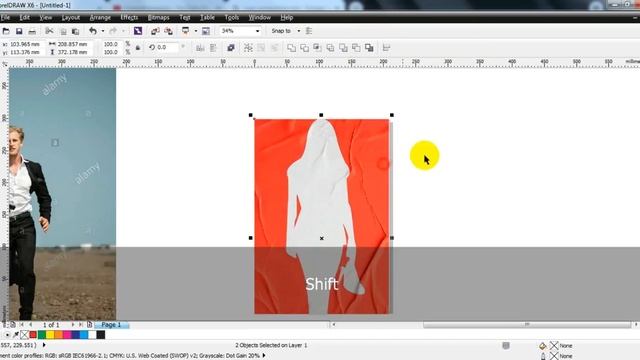This screenshot has width=640, height=360.
Task: Open the Application launcher icon
Action: (186, 31)
